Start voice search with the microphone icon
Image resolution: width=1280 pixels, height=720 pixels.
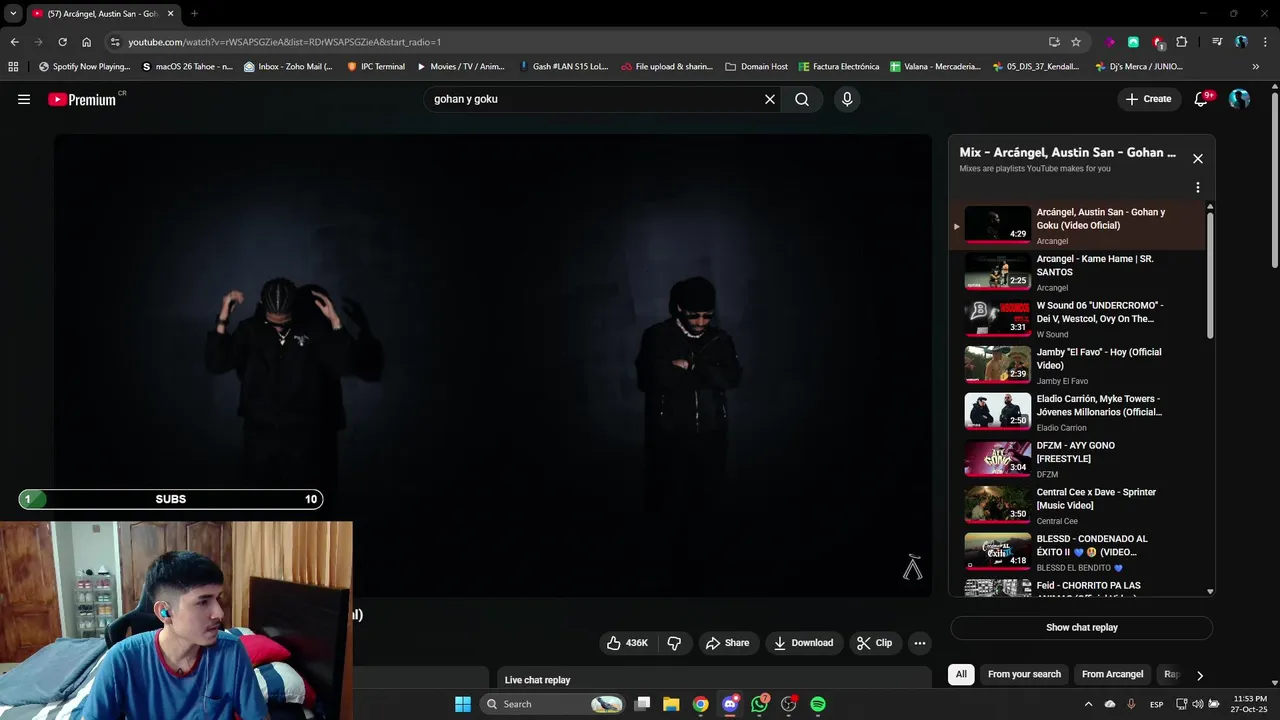click(847, 99)
